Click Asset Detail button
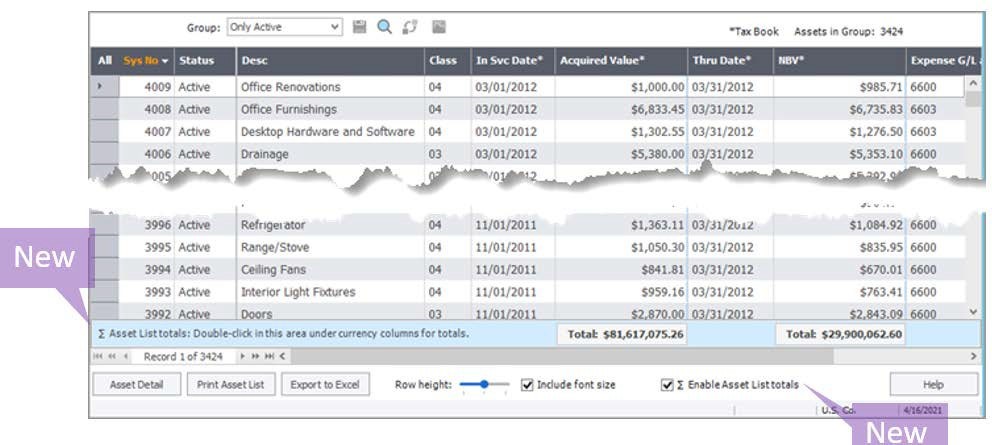 137,384
